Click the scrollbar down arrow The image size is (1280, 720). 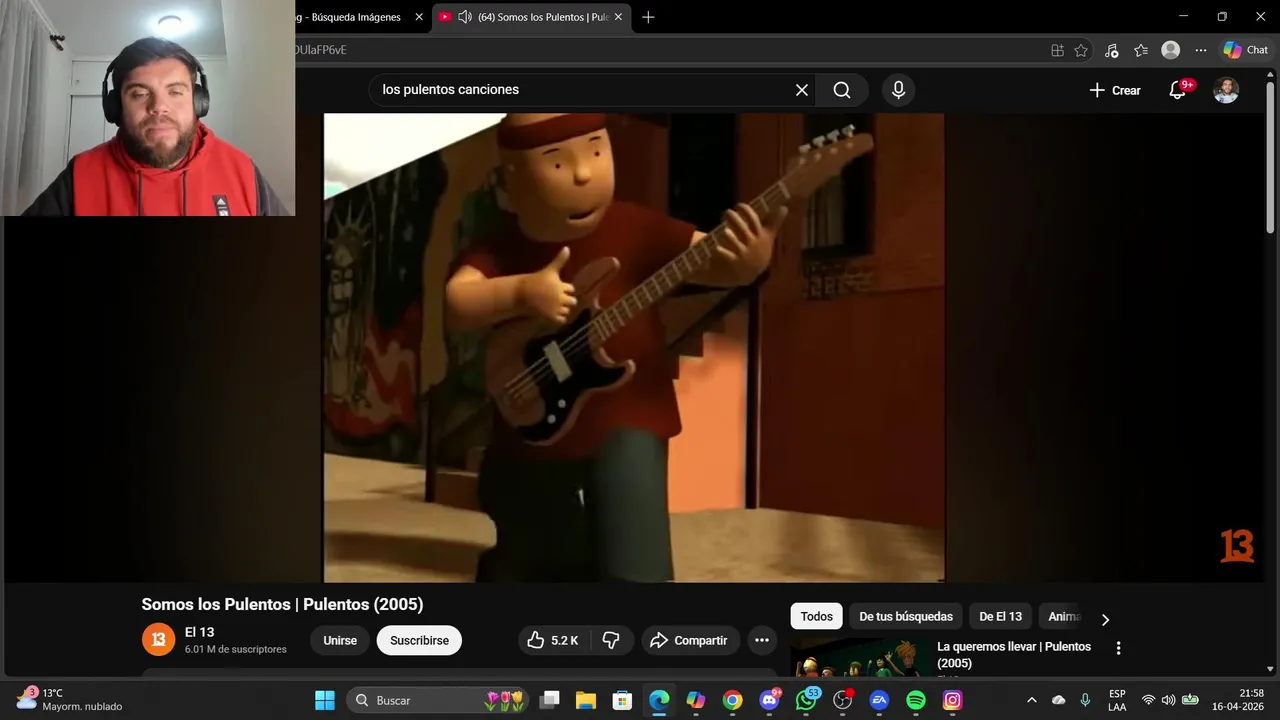(x=1271, y=669)
